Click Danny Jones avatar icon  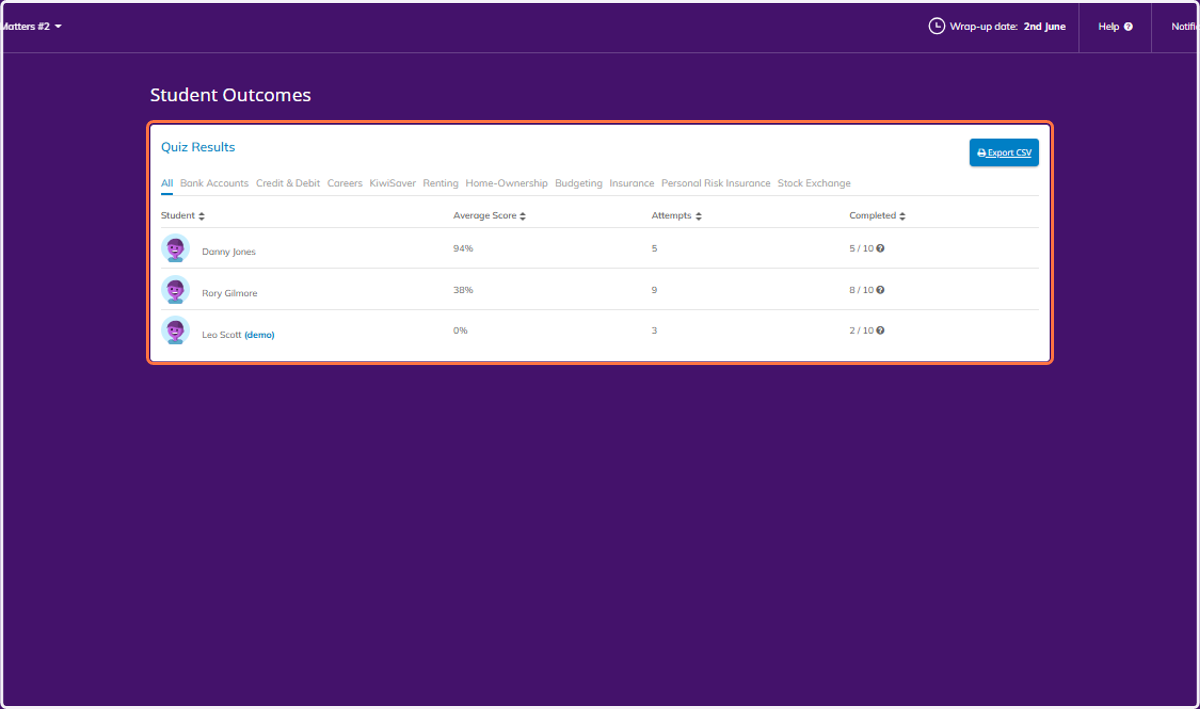click(175, 248)
